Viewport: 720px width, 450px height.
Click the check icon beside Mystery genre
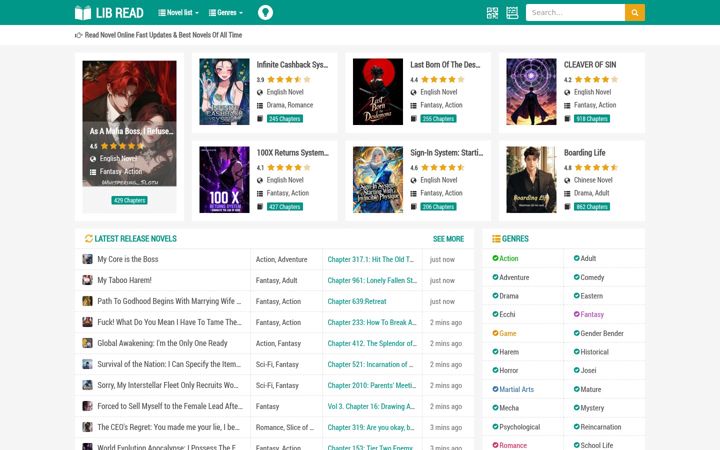click(x=576, y=407)
